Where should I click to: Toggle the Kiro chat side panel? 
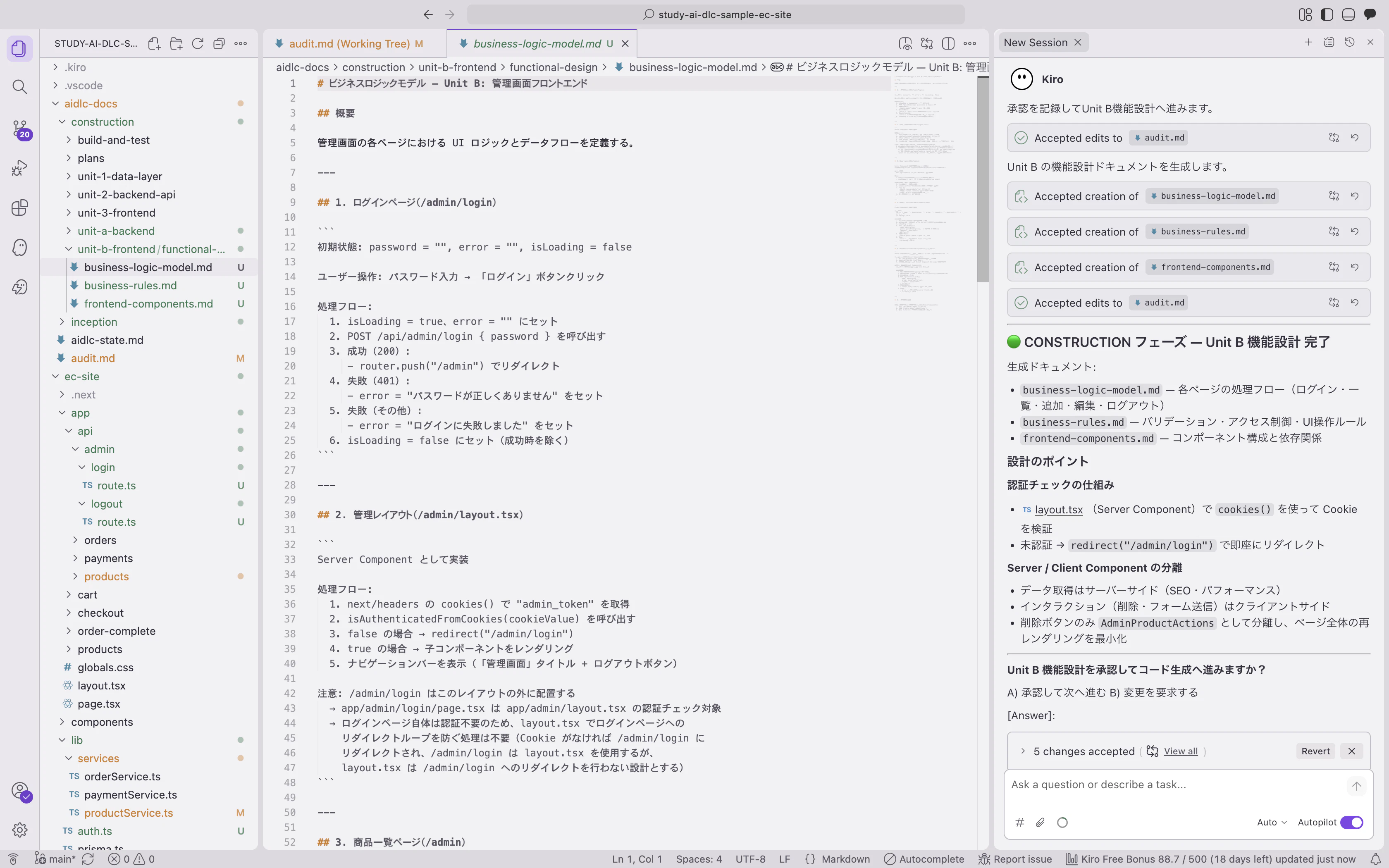1370,14
